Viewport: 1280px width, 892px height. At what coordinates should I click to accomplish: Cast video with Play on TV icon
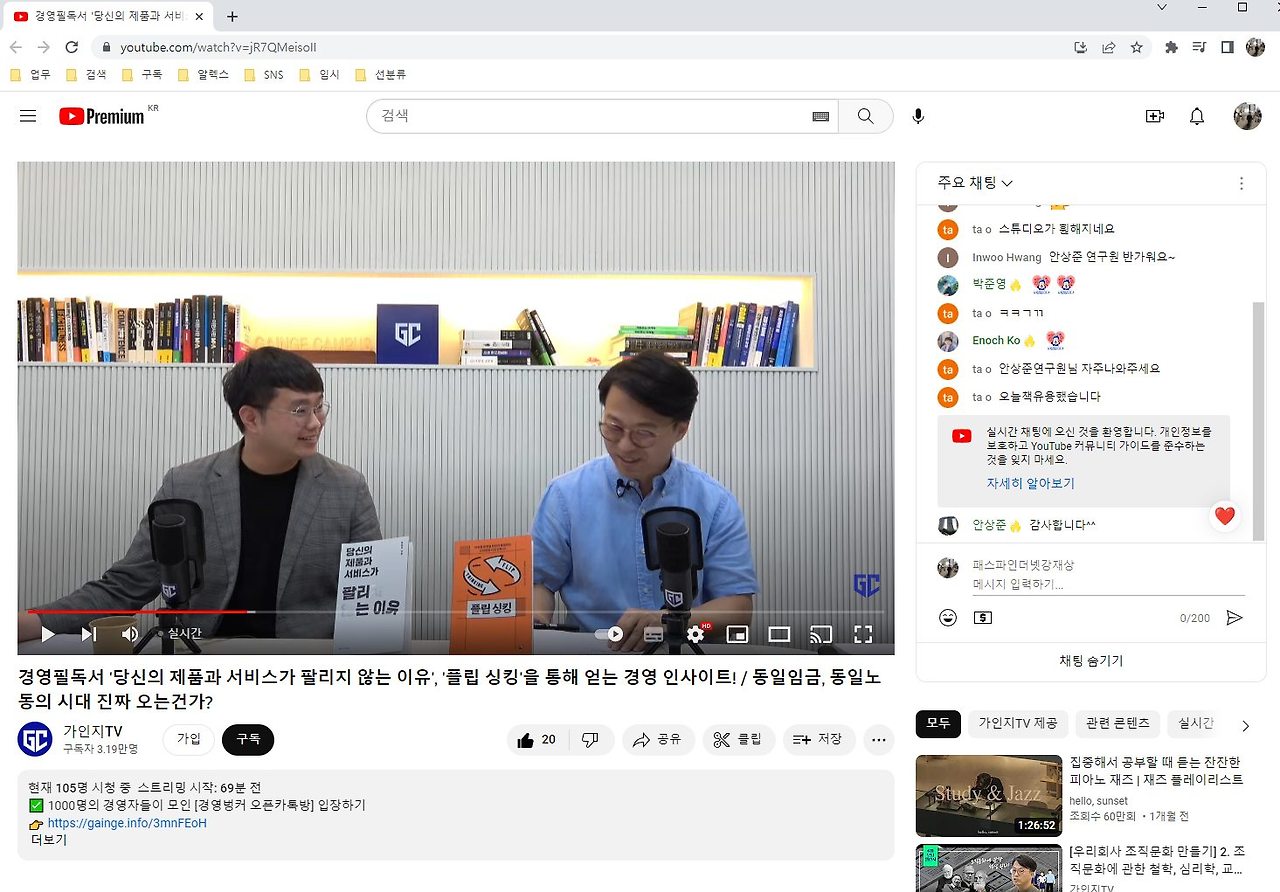821,633
